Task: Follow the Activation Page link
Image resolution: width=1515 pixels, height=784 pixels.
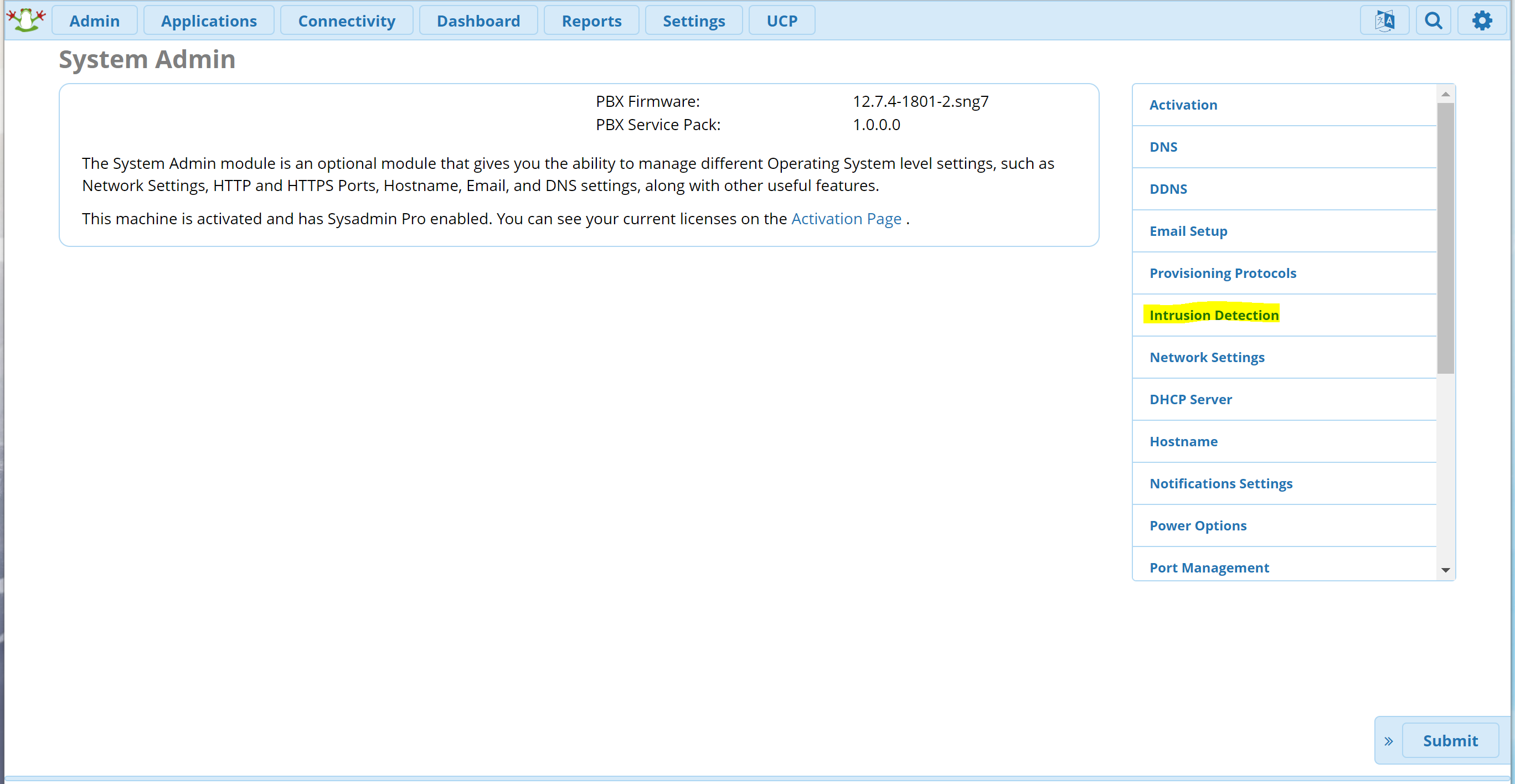Action: [846, 219]
